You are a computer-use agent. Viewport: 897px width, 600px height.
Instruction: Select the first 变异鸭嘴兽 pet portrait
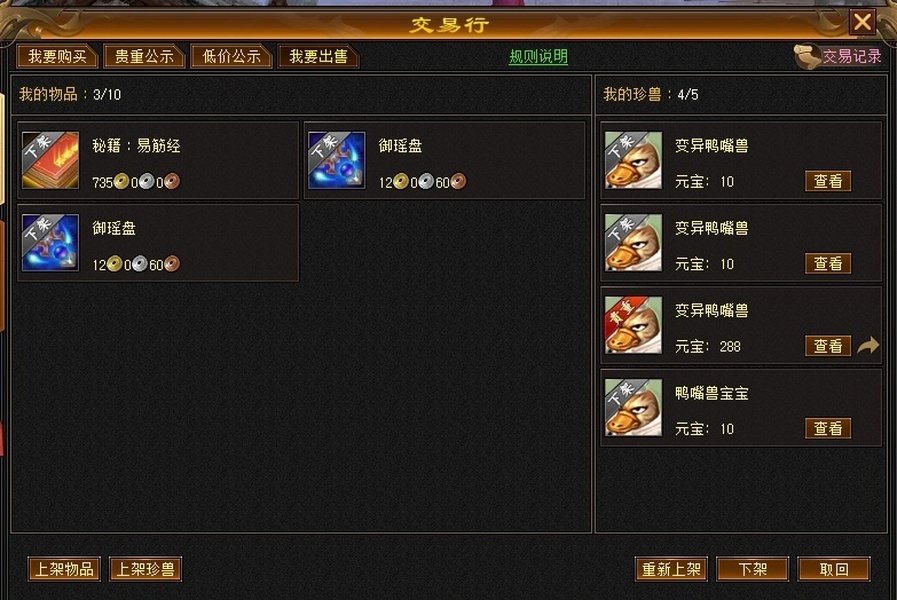pyautogui.click(x=633, y=160)
